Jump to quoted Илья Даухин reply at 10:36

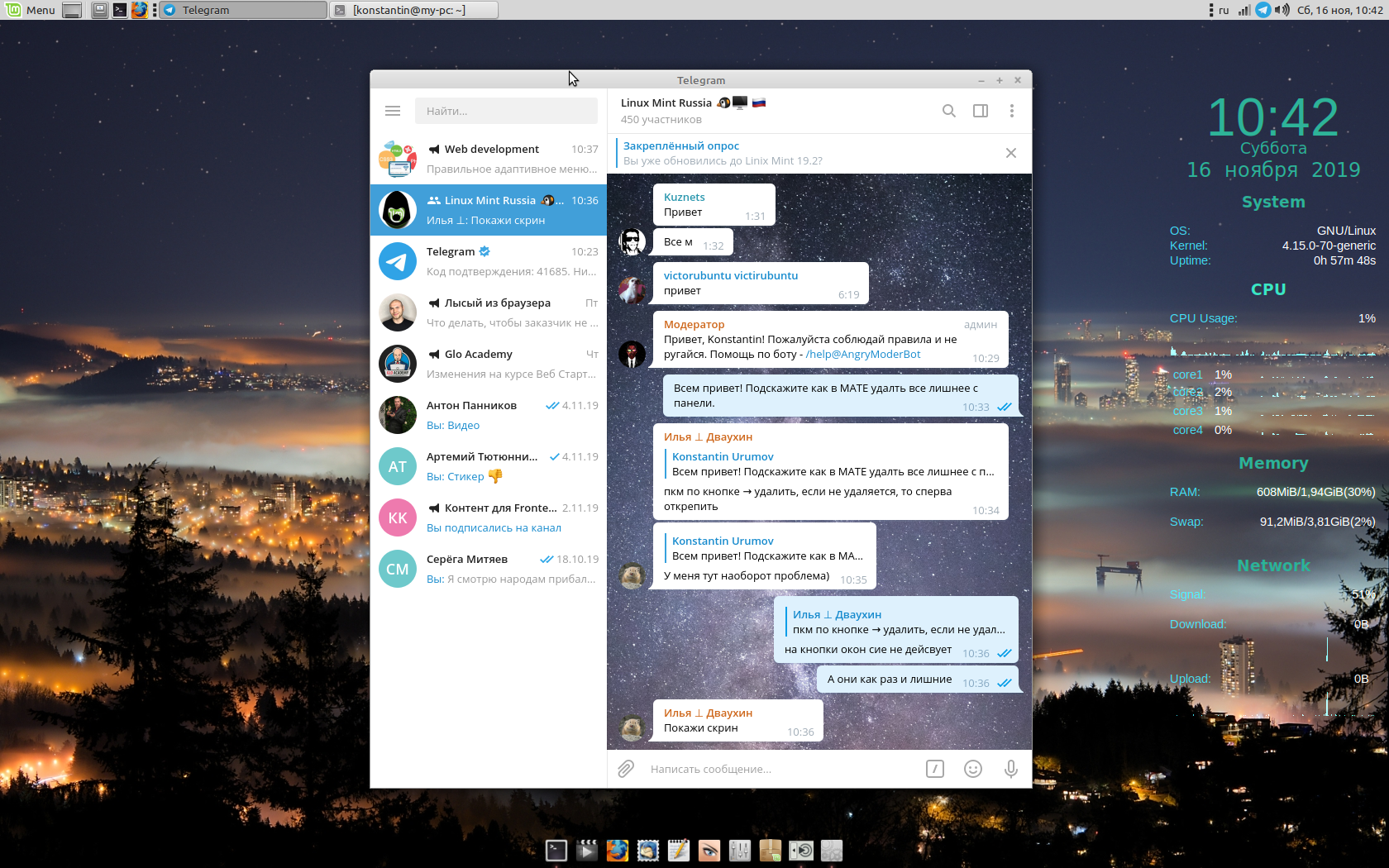tap(896, 622)
